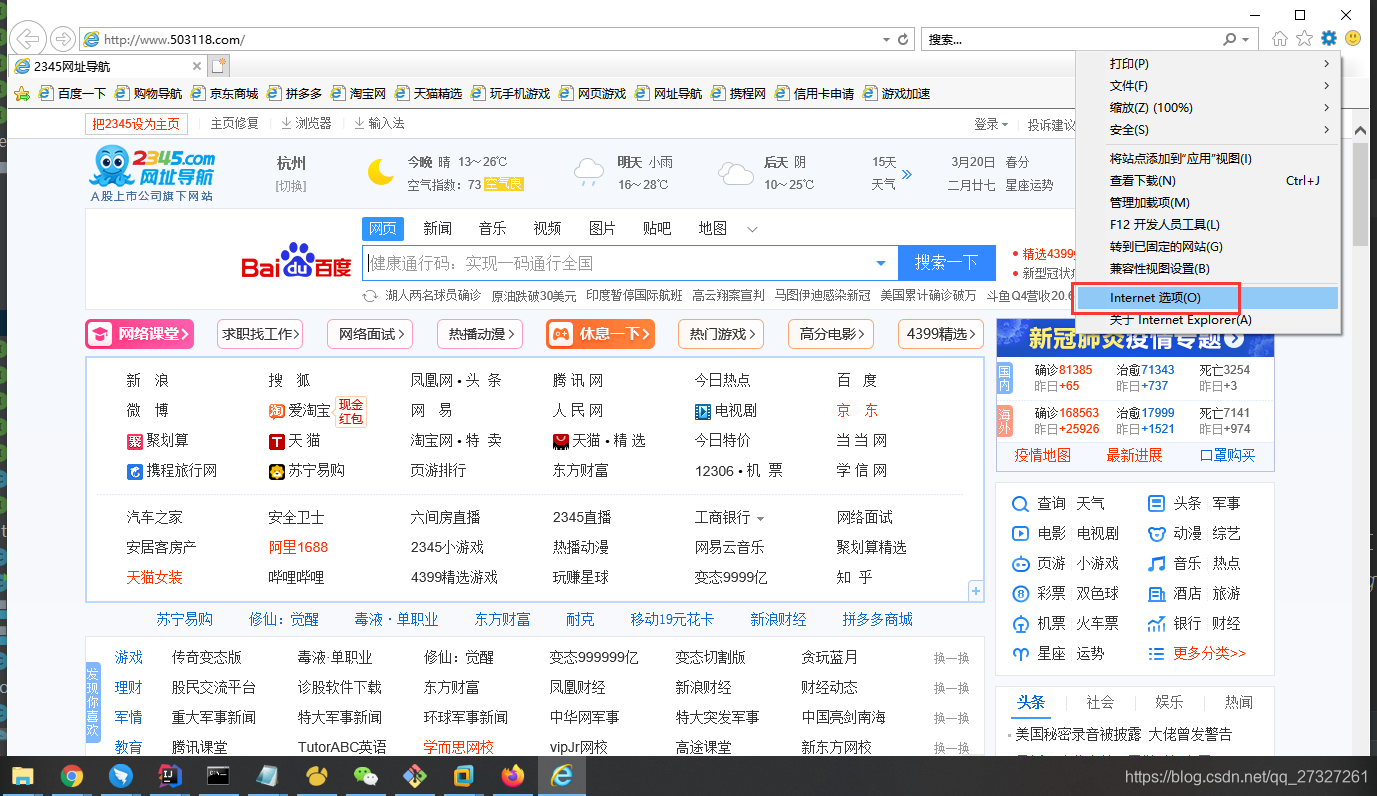Click the 网络课堂 category button
Viewport: 1377px width, 796px height.
pyautogui.click(x=138, y=334)
